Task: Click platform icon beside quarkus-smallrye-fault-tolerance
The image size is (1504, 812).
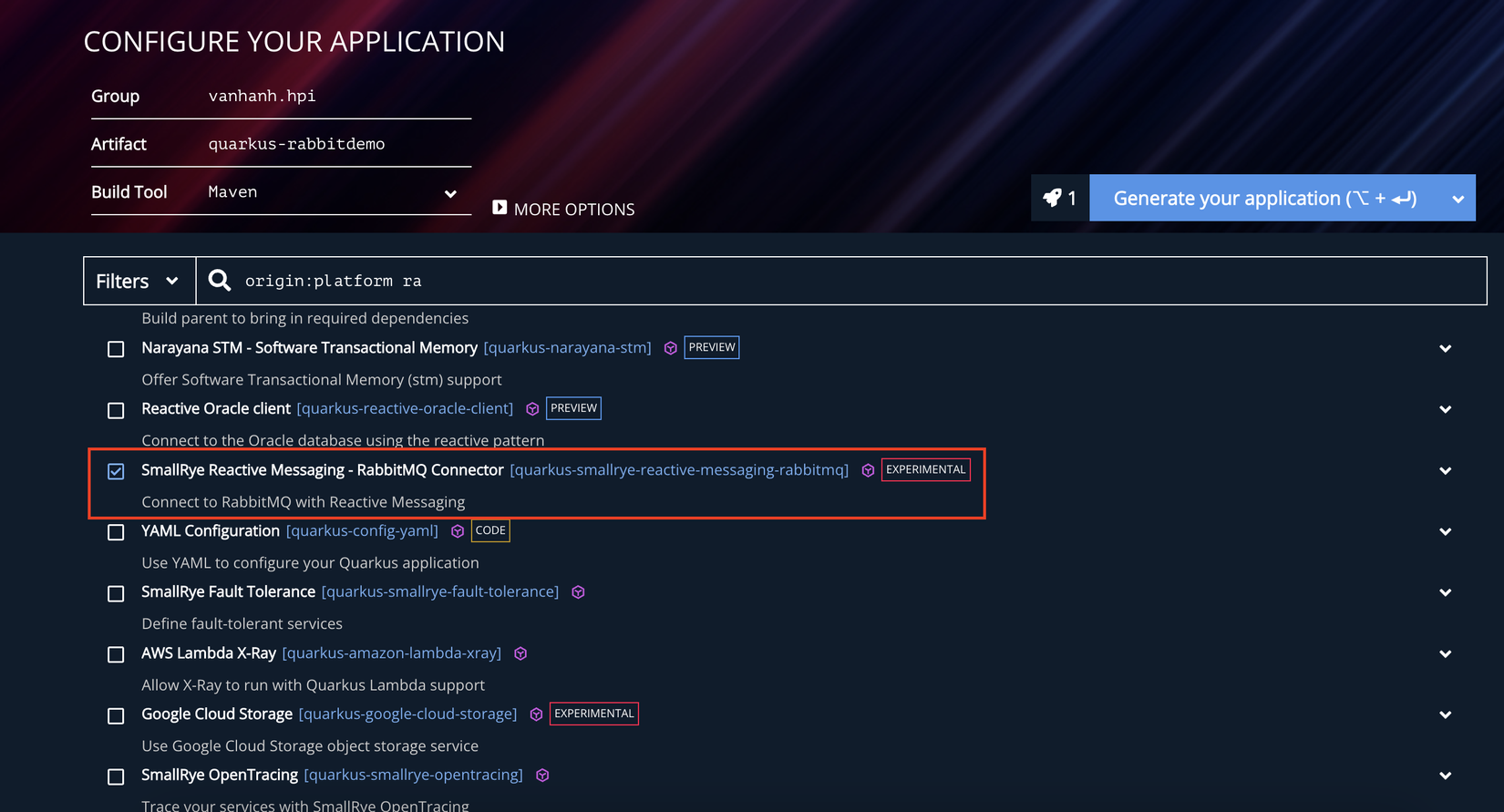Action: click(578, 592)
